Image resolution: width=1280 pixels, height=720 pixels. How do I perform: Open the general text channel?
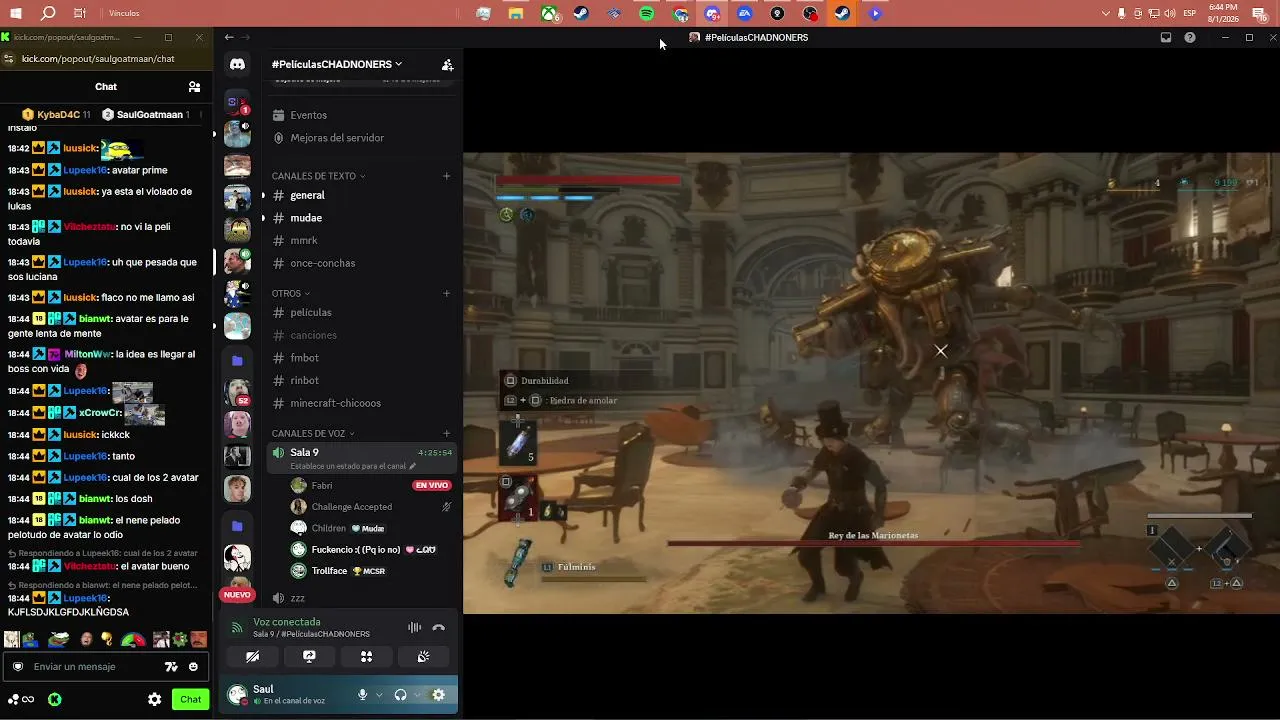pos(362,195)
